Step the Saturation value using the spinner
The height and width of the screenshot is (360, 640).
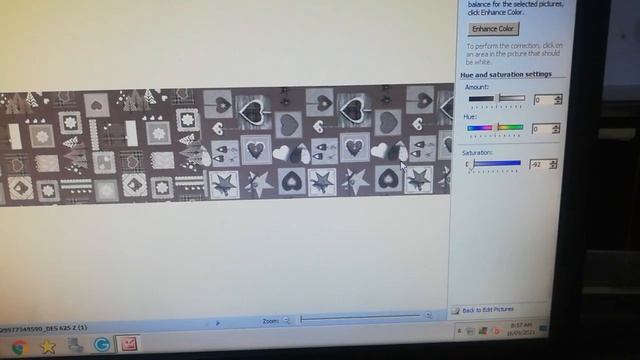(x=553, y=164)
